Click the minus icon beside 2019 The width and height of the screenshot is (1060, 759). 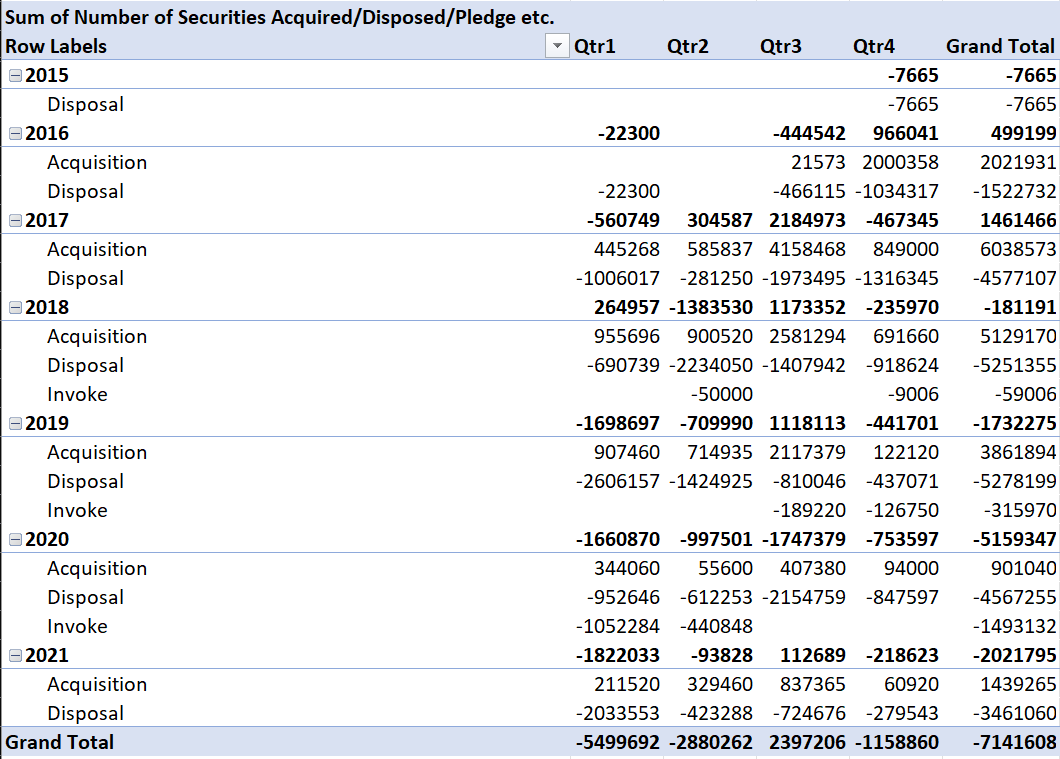pos(15,423)
